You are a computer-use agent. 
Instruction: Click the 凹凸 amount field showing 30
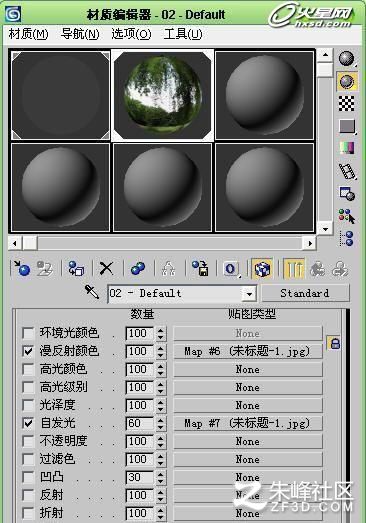[x=140, y=477]
